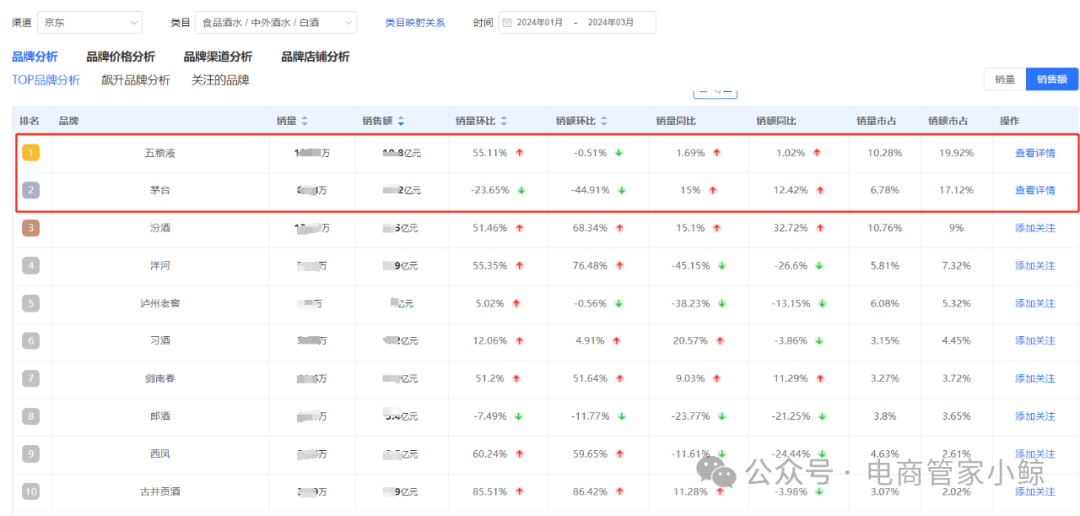Viewport: 1080px width, 516px height.
Task: Click 五粮液 销量市占 value 10.28%
Action: click(x=885, y=153)
